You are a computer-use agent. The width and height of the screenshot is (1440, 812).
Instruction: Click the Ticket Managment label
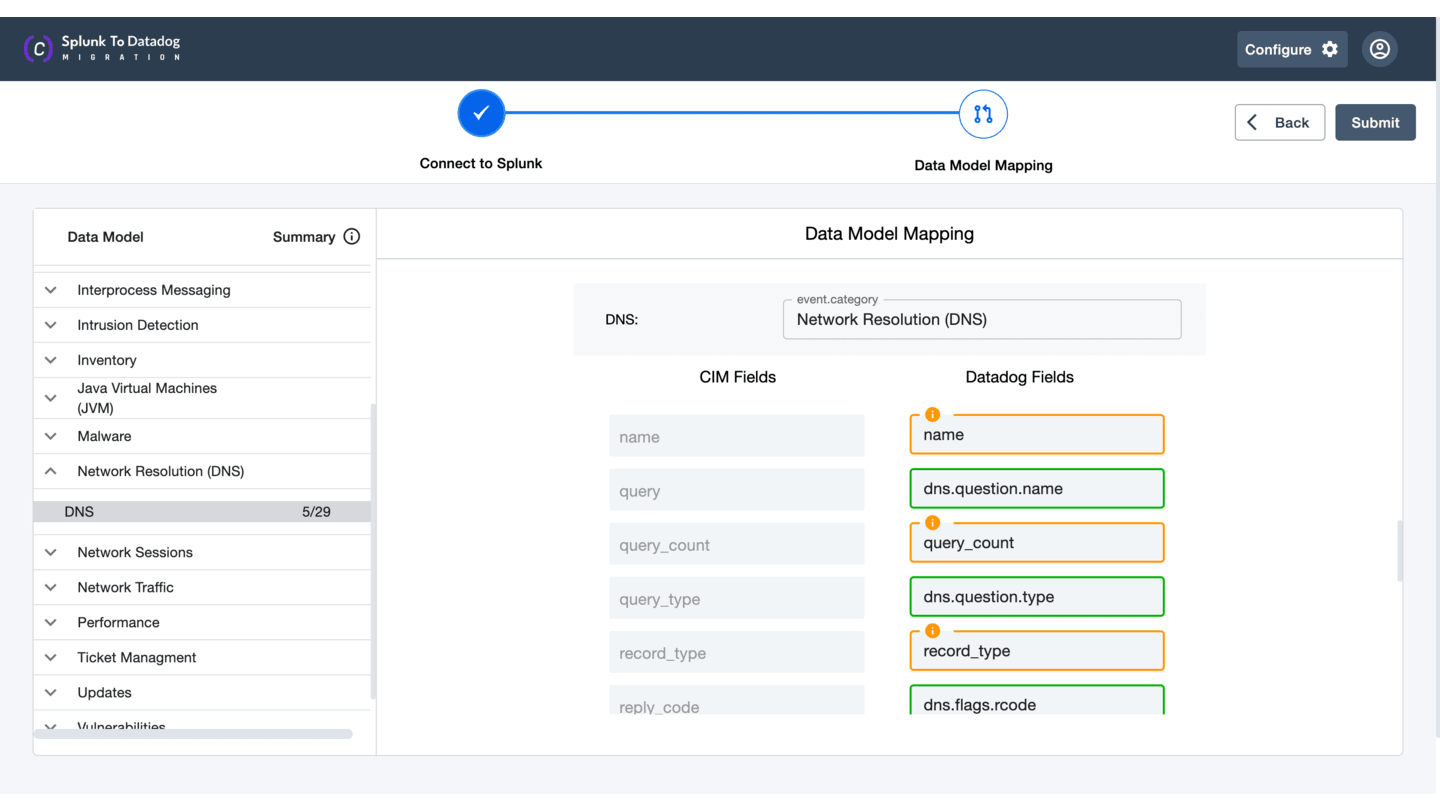pos(137,657)
